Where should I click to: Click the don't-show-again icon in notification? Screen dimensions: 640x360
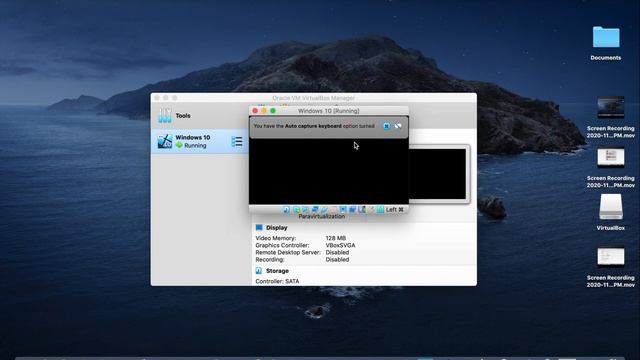click(x=398, y=126)
